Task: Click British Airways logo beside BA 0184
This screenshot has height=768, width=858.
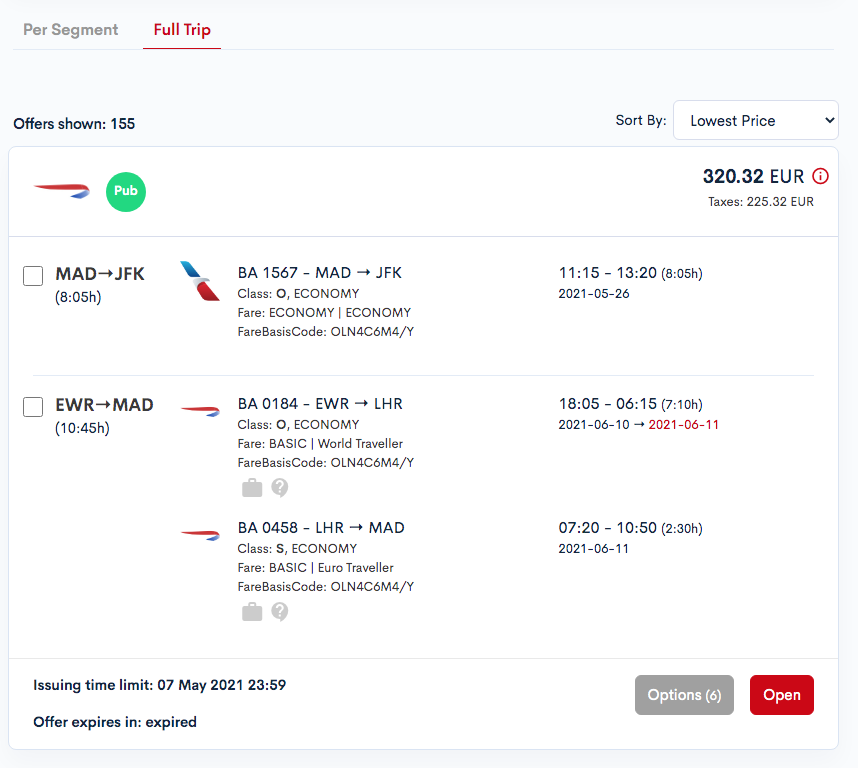Action: 200,411
